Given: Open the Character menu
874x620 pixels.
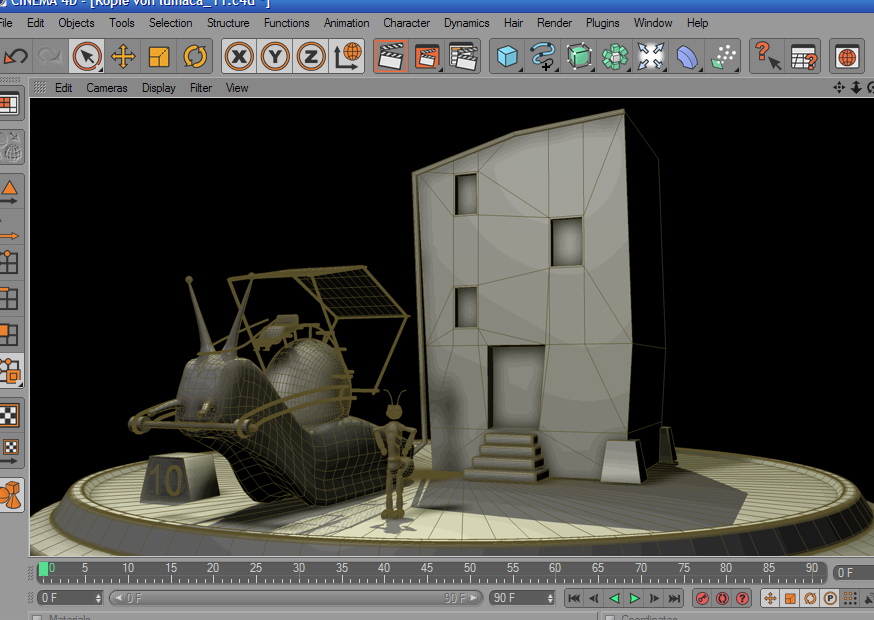Looking at the screenshot, I should tap(406, 23).
